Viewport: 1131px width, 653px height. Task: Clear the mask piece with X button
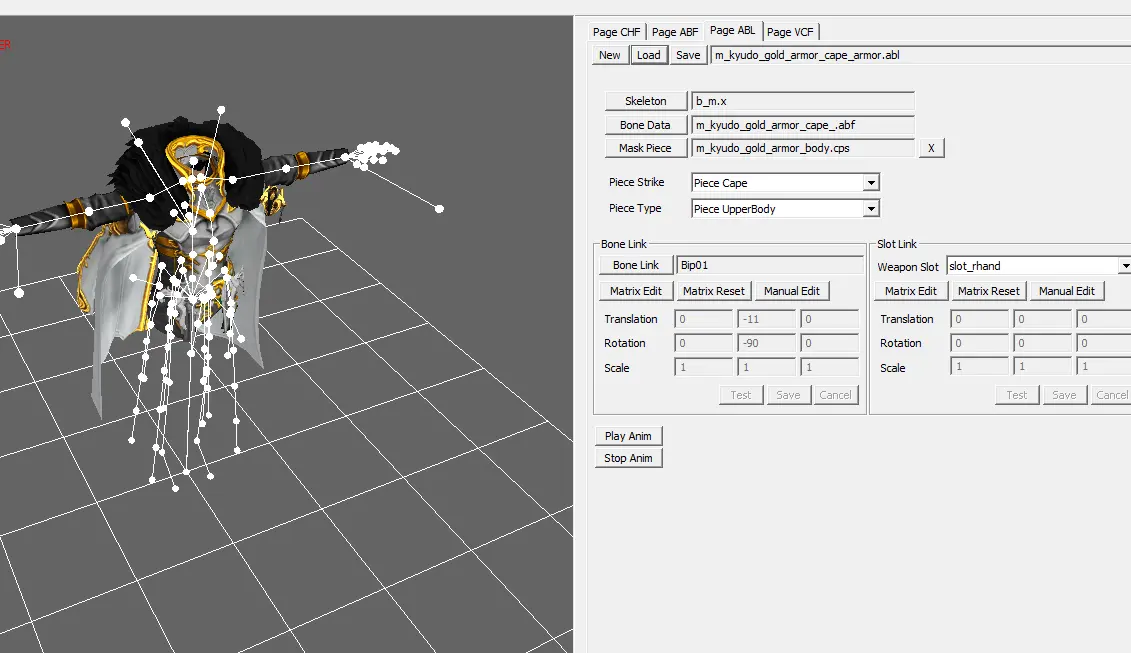[x=931, y=148]
